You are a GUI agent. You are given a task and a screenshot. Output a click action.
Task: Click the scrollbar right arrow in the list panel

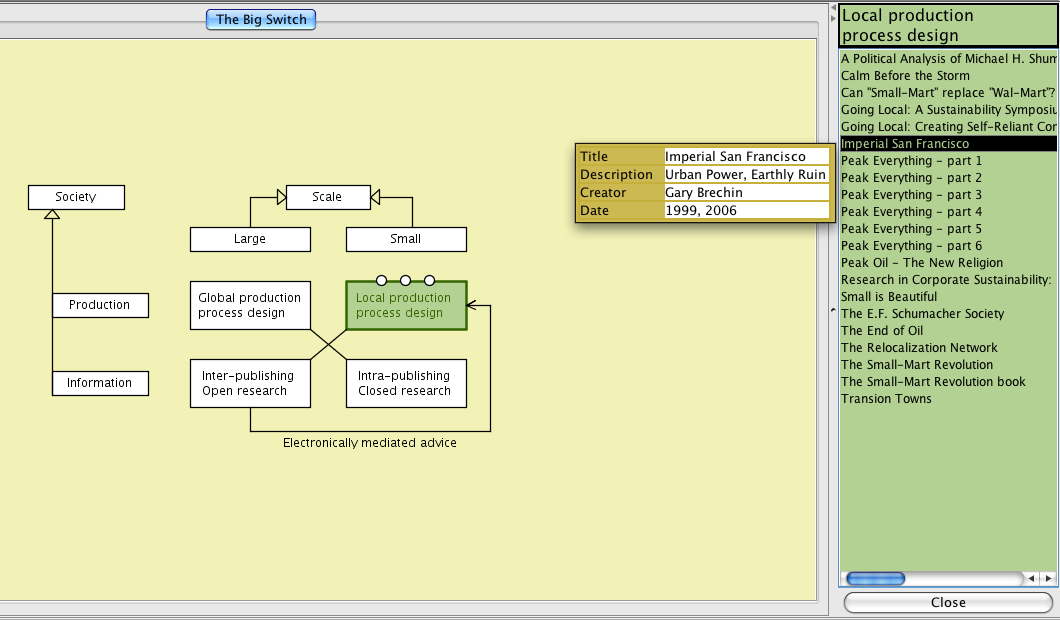(x=1048, y=578)
